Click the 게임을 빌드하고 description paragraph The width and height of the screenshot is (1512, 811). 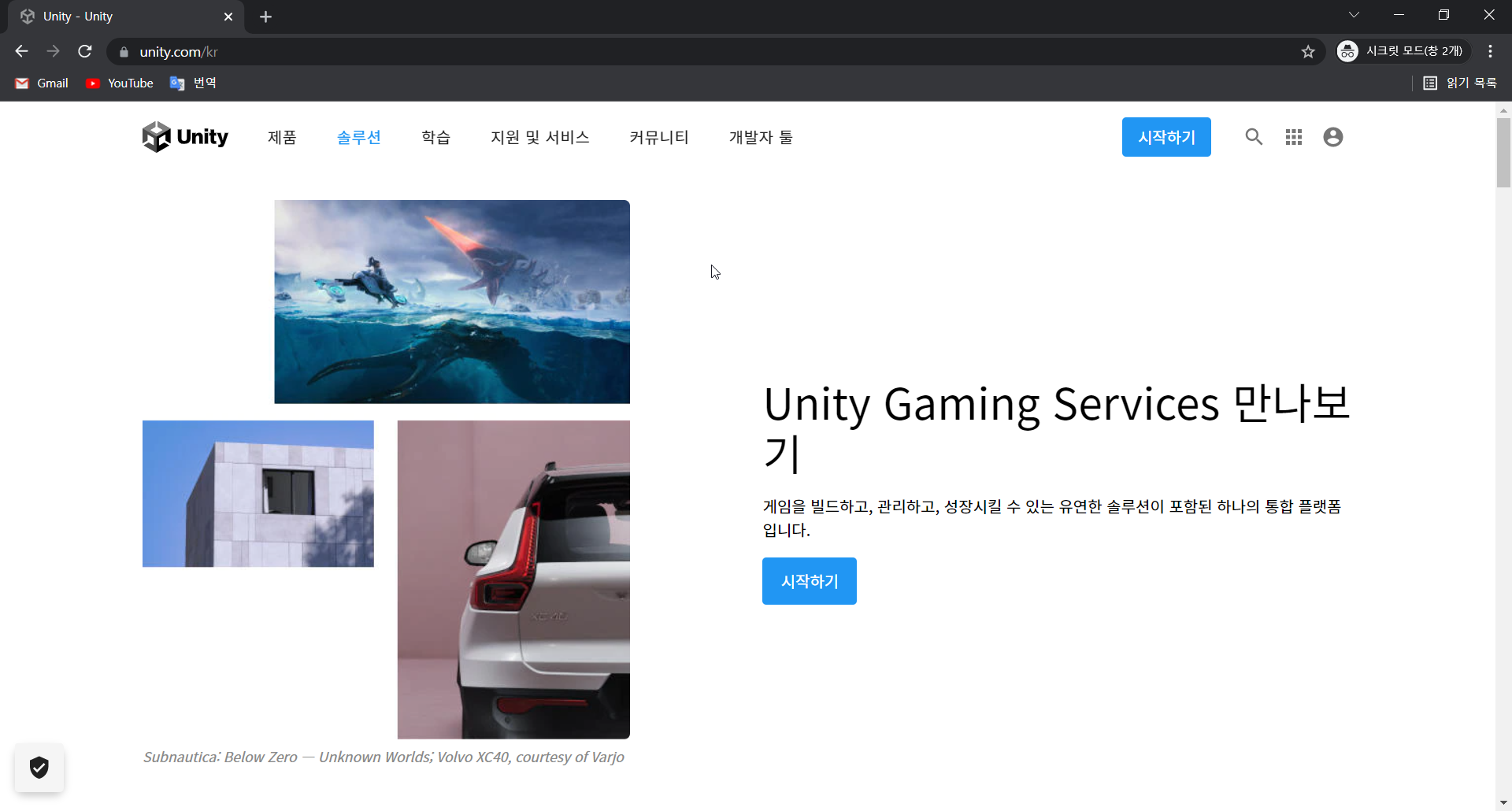pyautogui.click(x=1052, y=518)
